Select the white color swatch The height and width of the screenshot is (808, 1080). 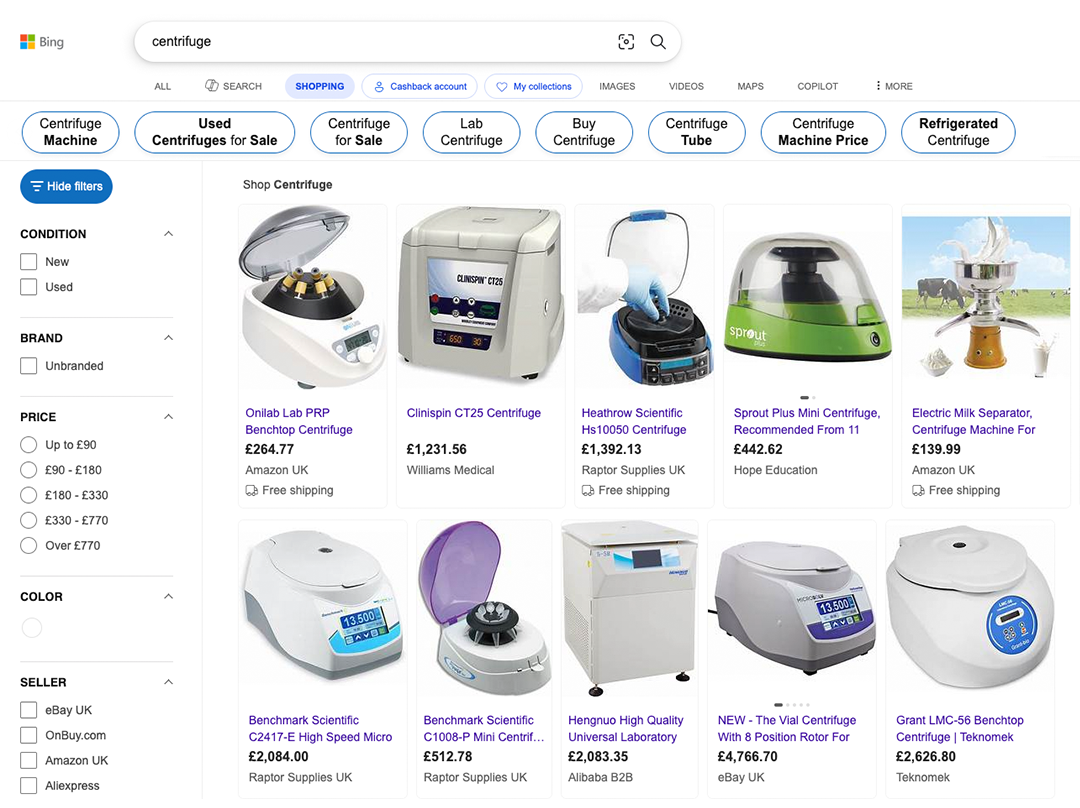pyautogui.click(x=32, y=628)
